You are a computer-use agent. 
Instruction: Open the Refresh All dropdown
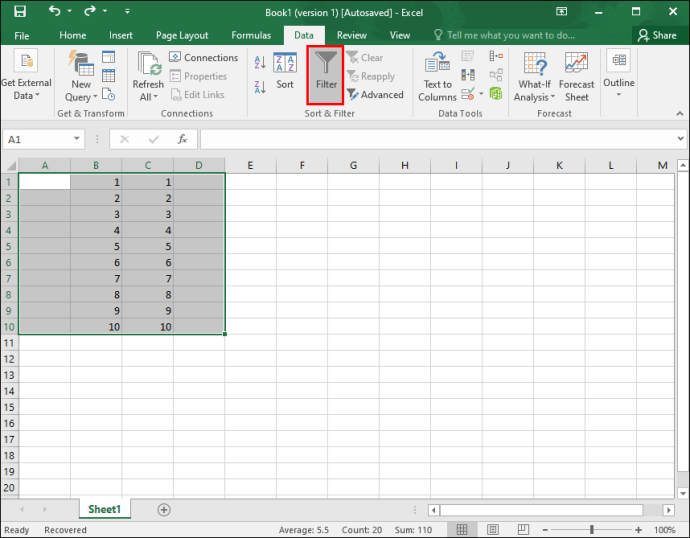[148, 97]
